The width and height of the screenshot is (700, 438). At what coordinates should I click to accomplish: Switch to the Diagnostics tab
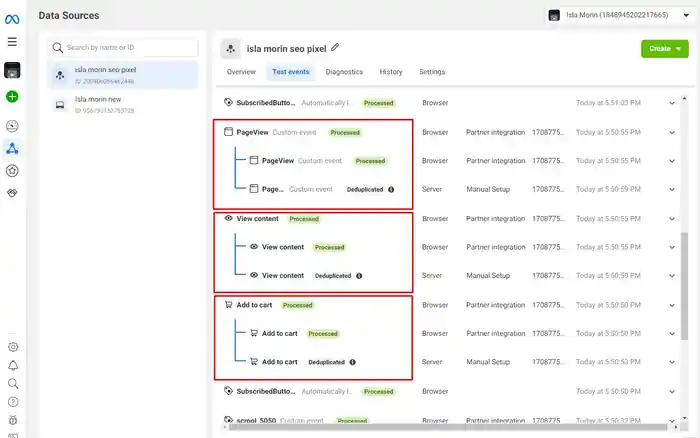pyautogui.click(x=344, y=72)
